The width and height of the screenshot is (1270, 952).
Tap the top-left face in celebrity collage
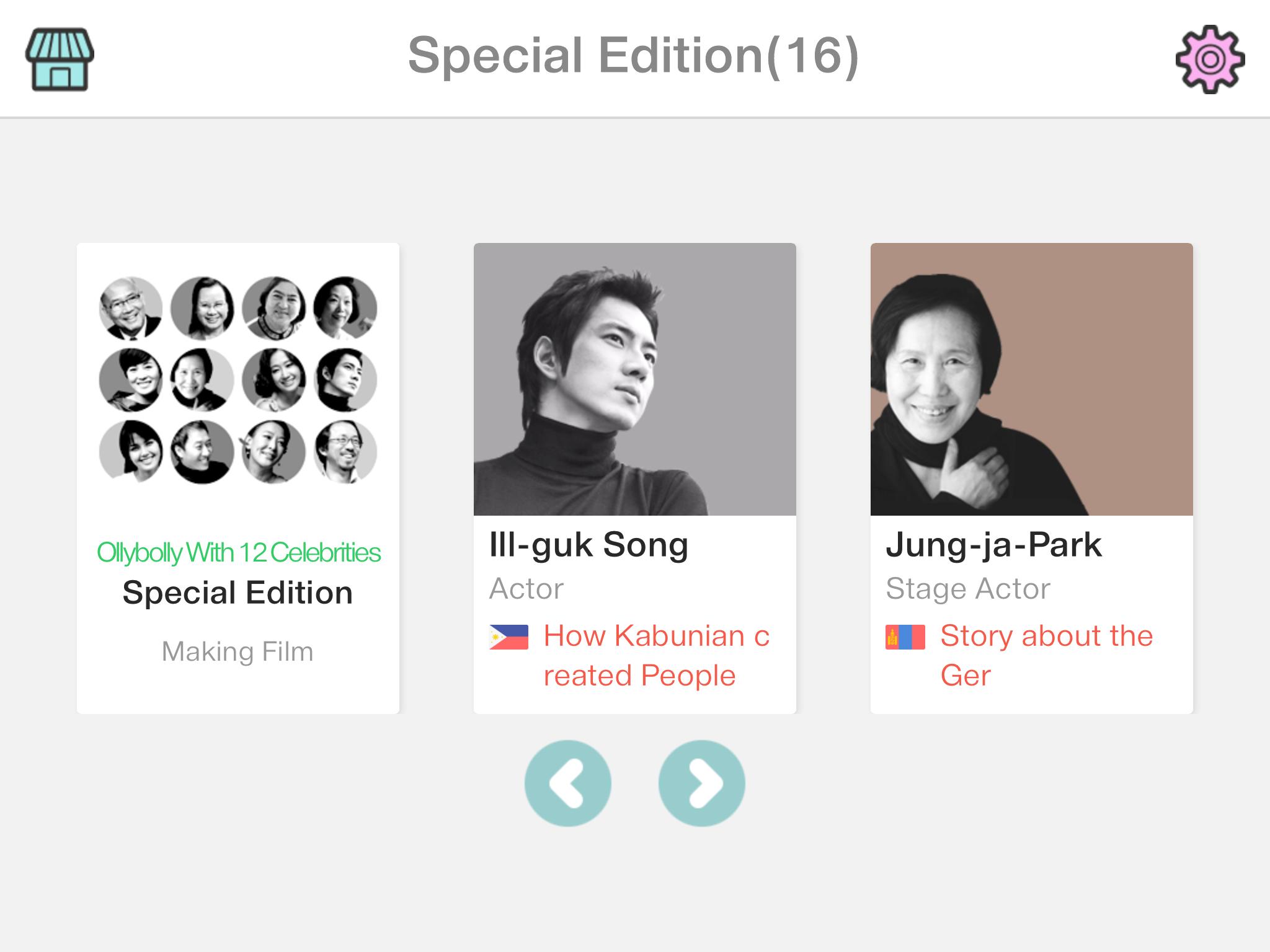[131, 308]
